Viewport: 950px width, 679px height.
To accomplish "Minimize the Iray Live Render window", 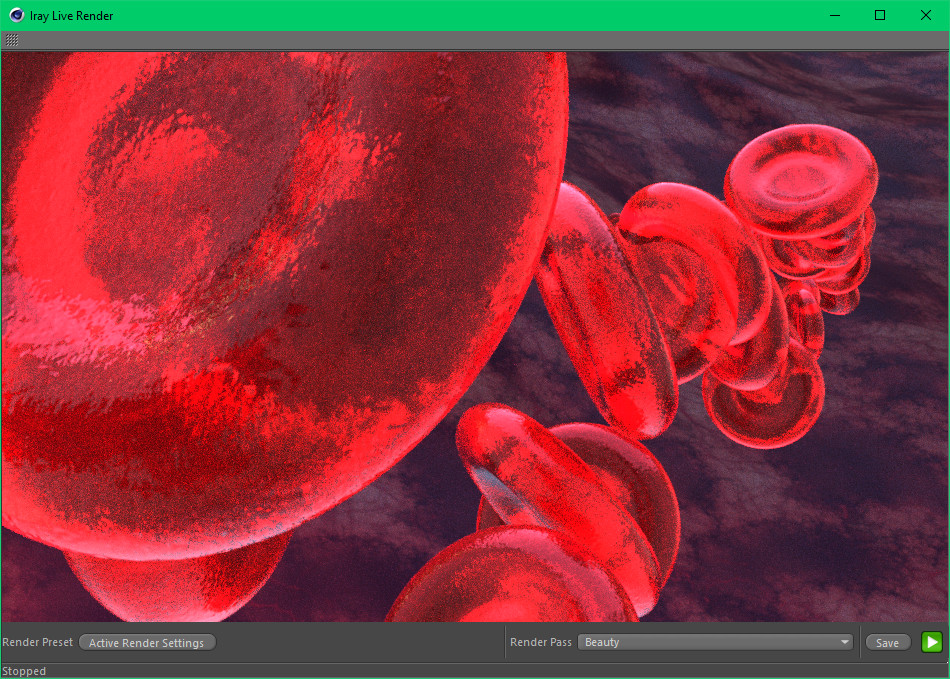I will [x=835, y=15].
